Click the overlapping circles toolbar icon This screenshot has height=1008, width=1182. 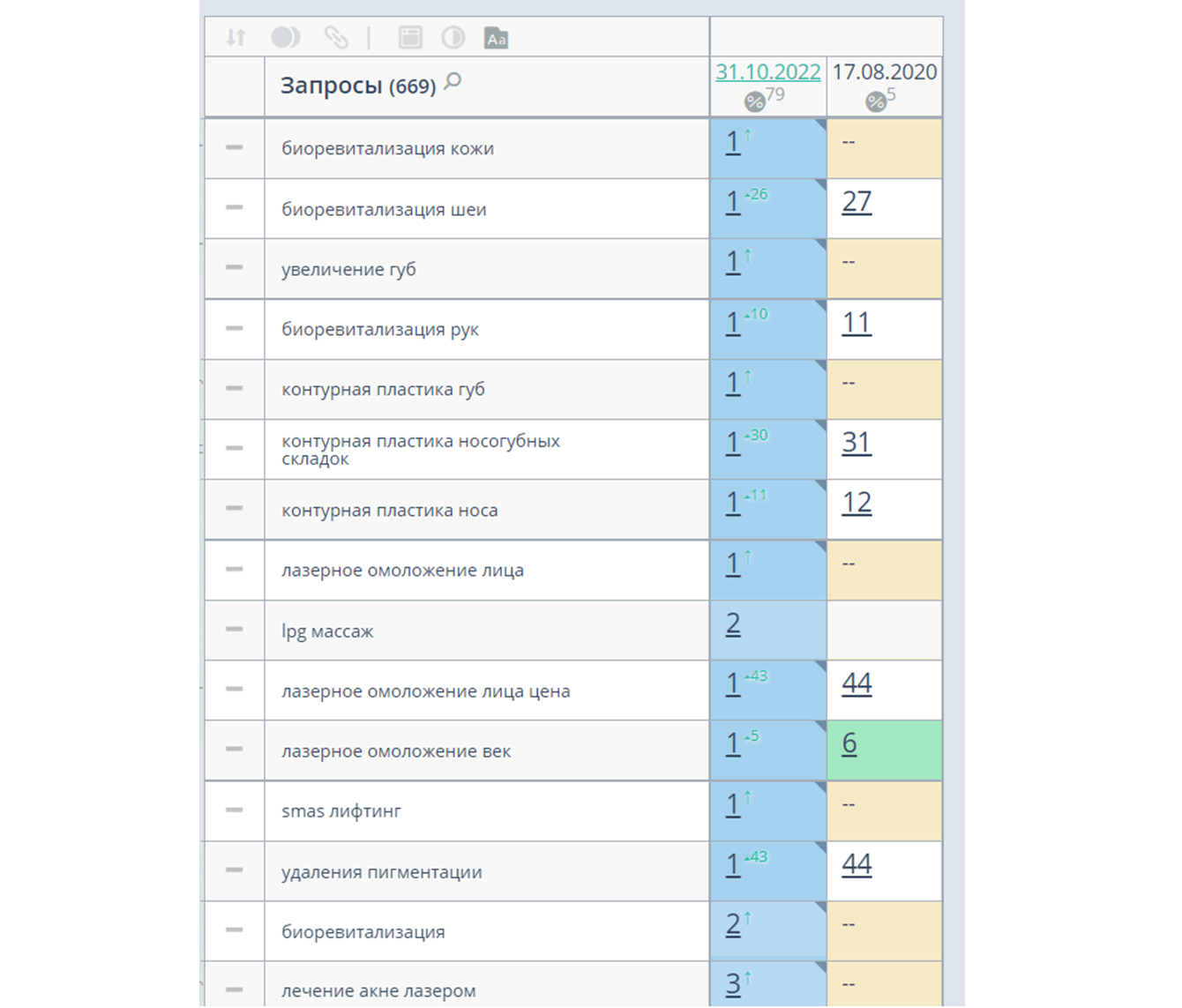(285, 37)
